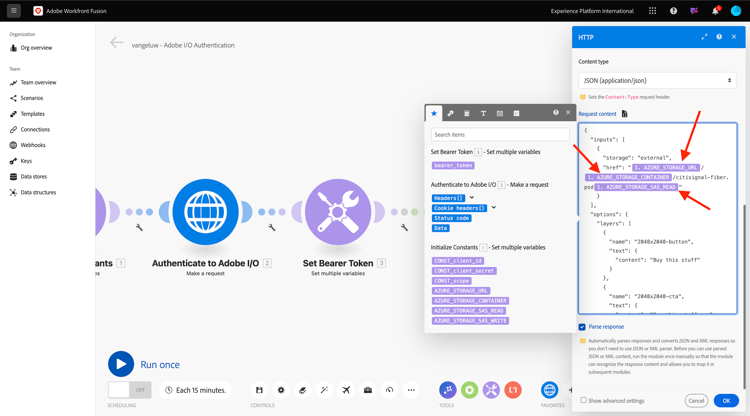This screenshot has width=750, height=416.
Task: Click the notes icon in controls
Action: pyautogui.click(x=302, y=390)
